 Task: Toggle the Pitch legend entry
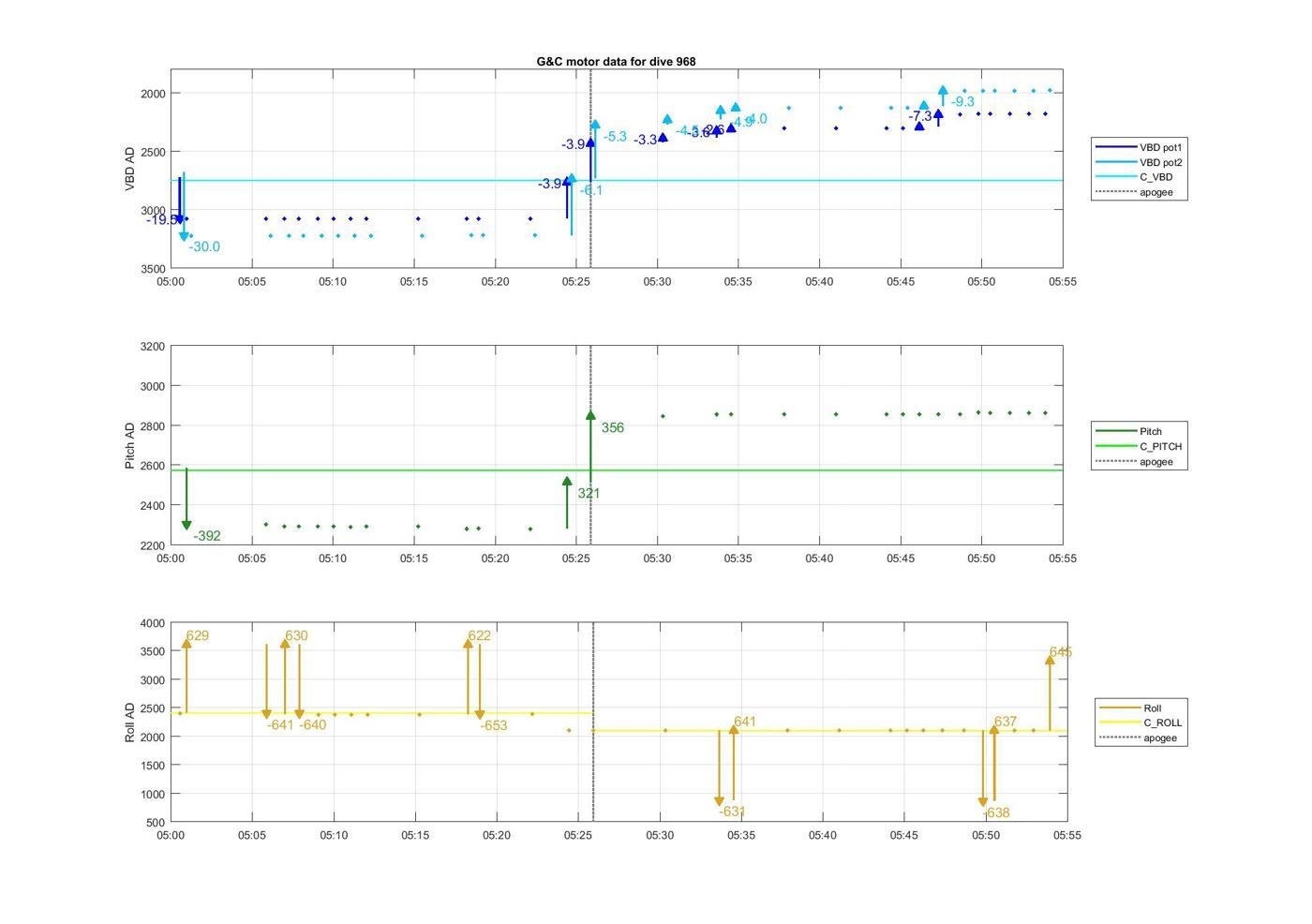(x=1150, y=432)
